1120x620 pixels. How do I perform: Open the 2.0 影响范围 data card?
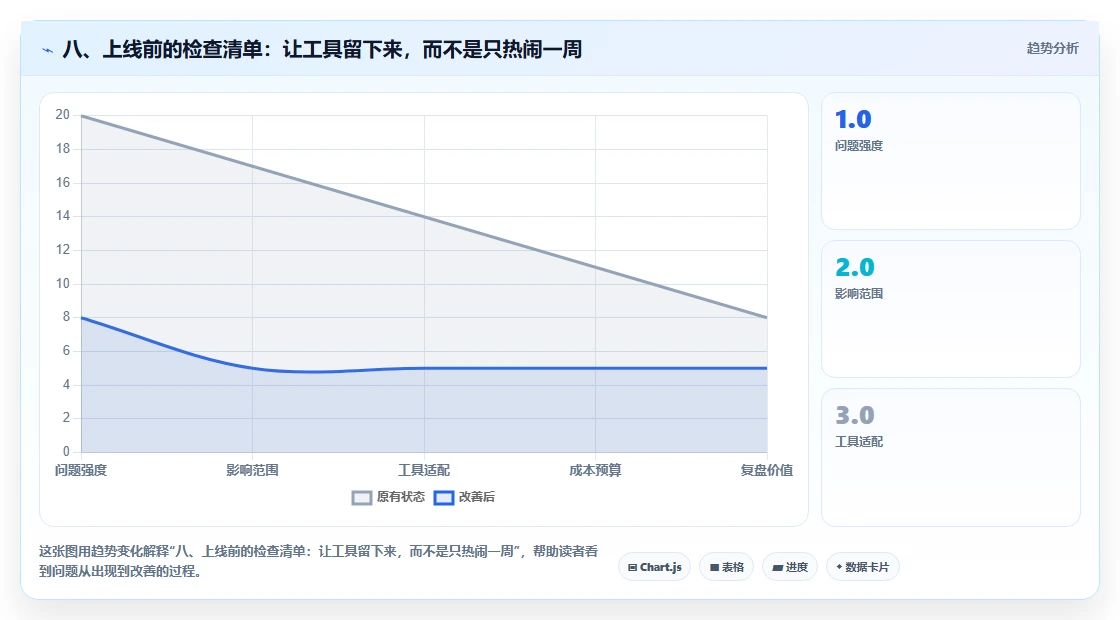951,309
